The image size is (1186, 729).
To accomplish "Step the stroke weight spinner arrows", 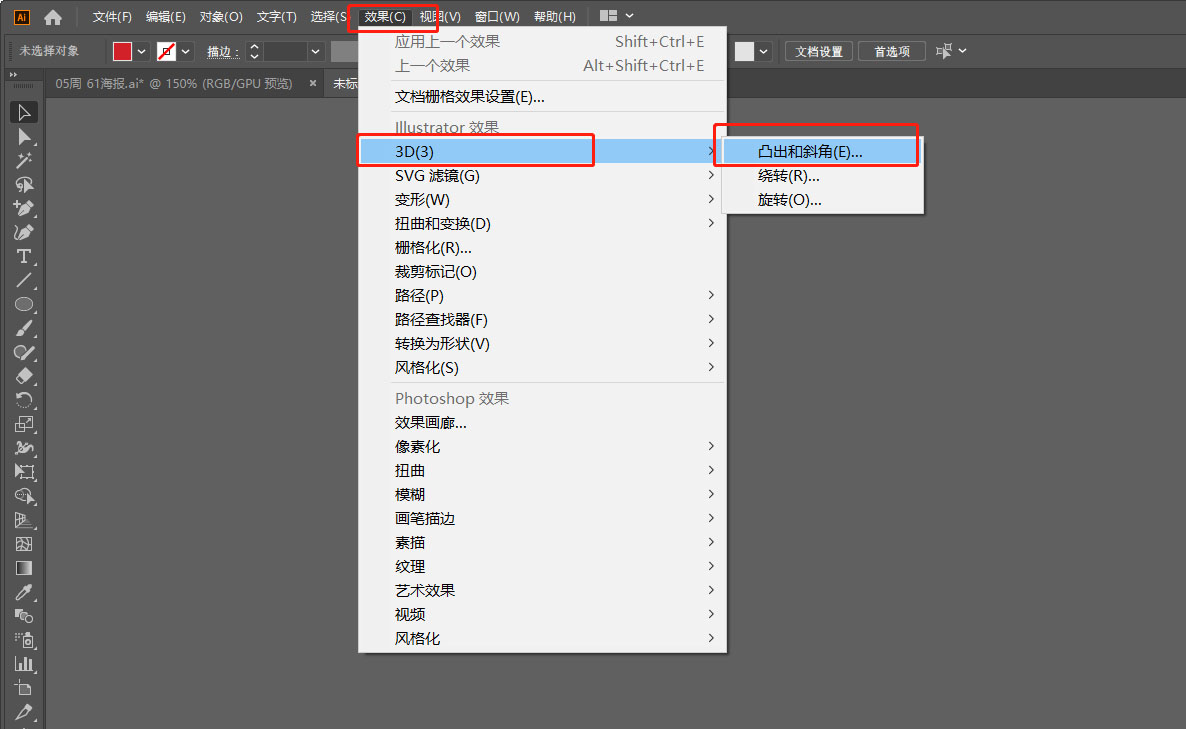I will point(254,51).
